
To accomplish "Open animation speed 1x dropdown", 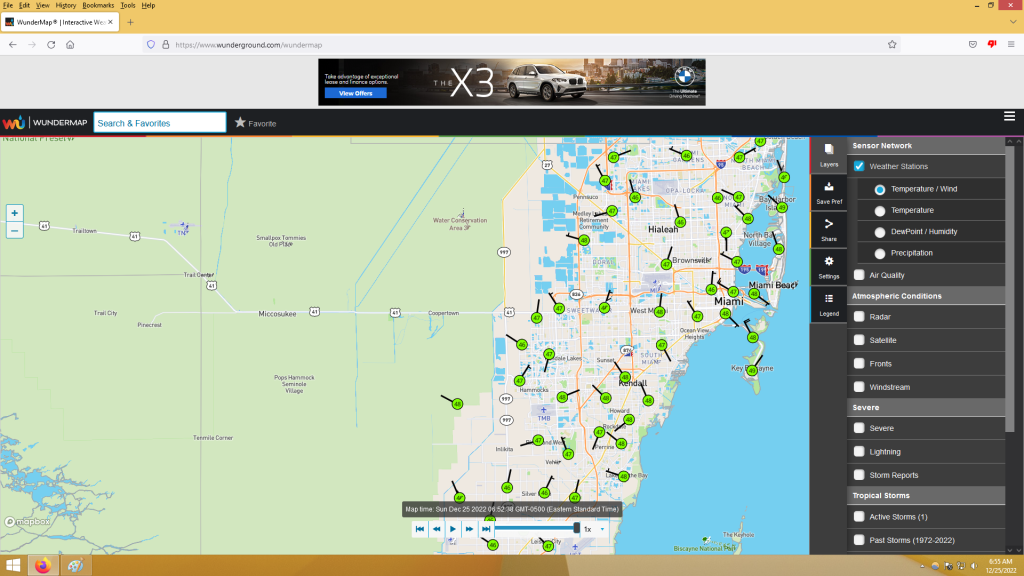I will point(594,529).
